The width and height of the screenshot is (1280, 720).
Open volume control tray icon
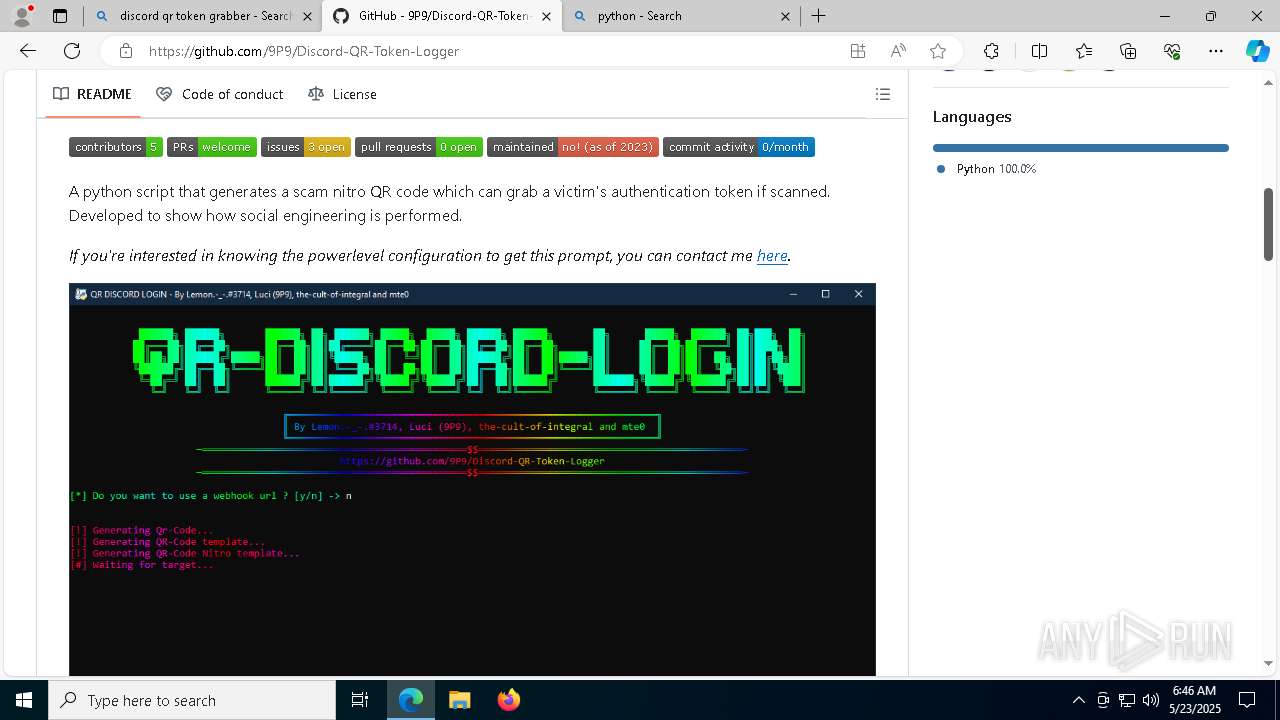pyautogui.click(x=1151, y=700)
